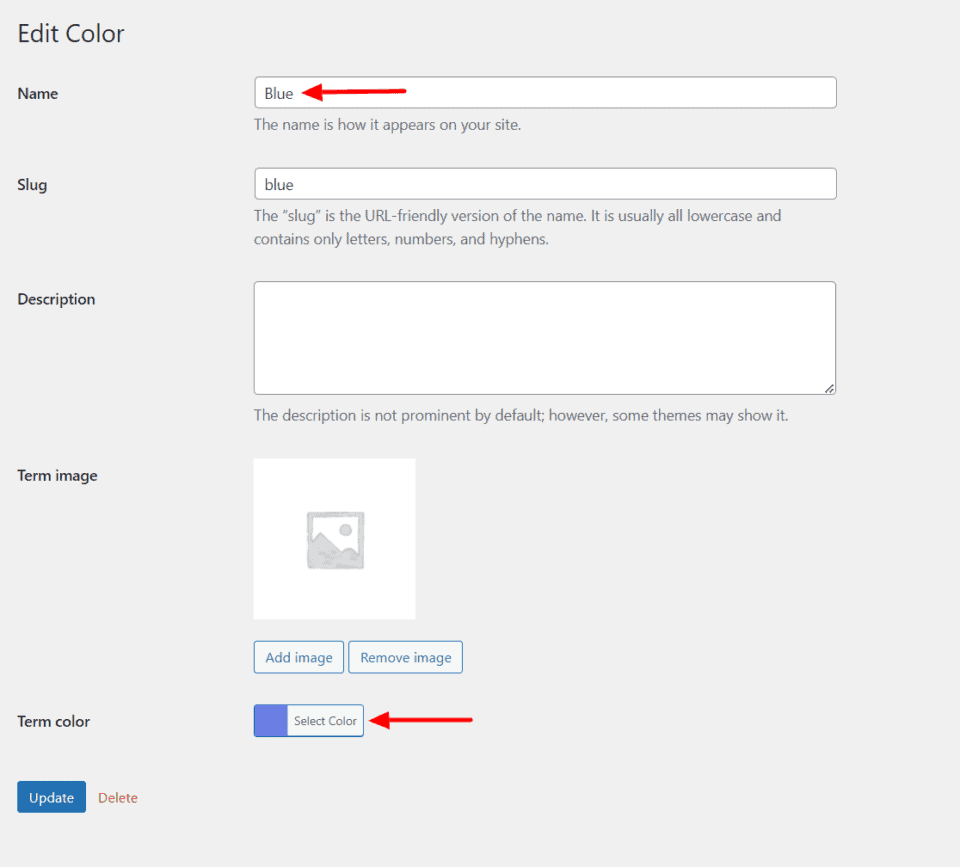Click the image placeholder thumbnail icon
The width and height of the screenshot is (960, 867).
(334, 538)
